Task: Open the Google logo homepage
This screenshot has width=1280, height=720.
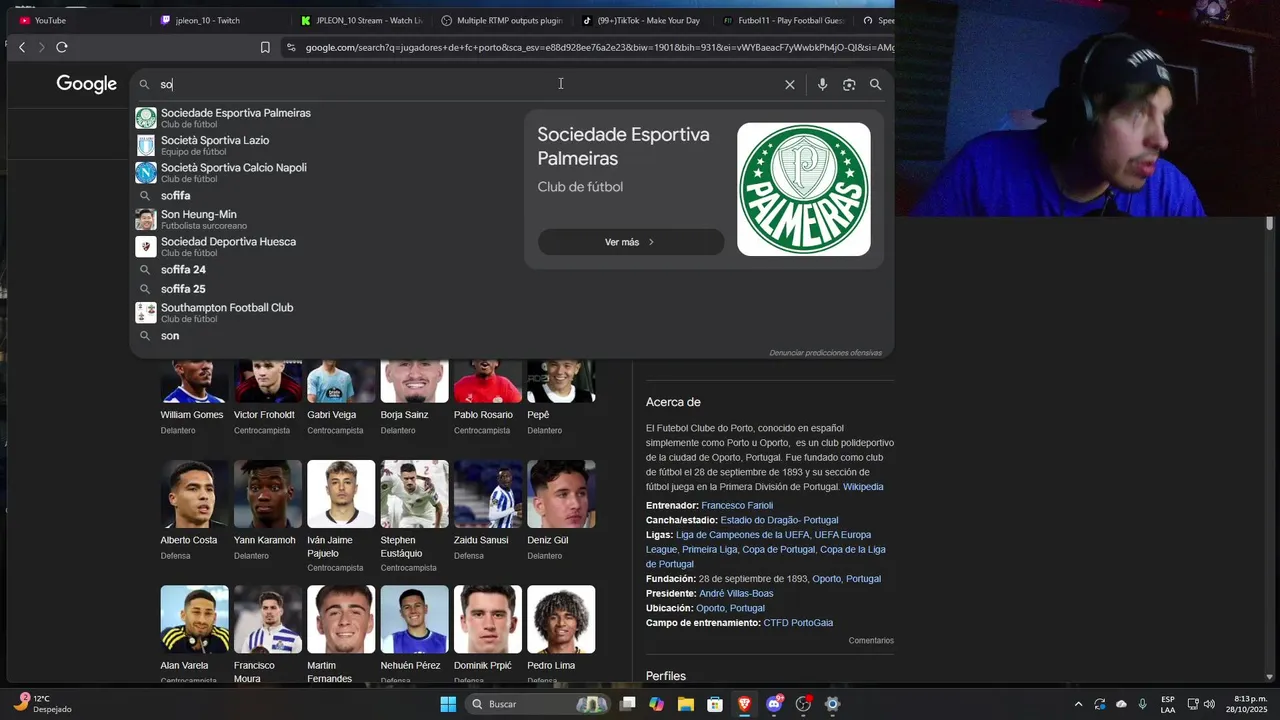Action: (x=87, y=84)
